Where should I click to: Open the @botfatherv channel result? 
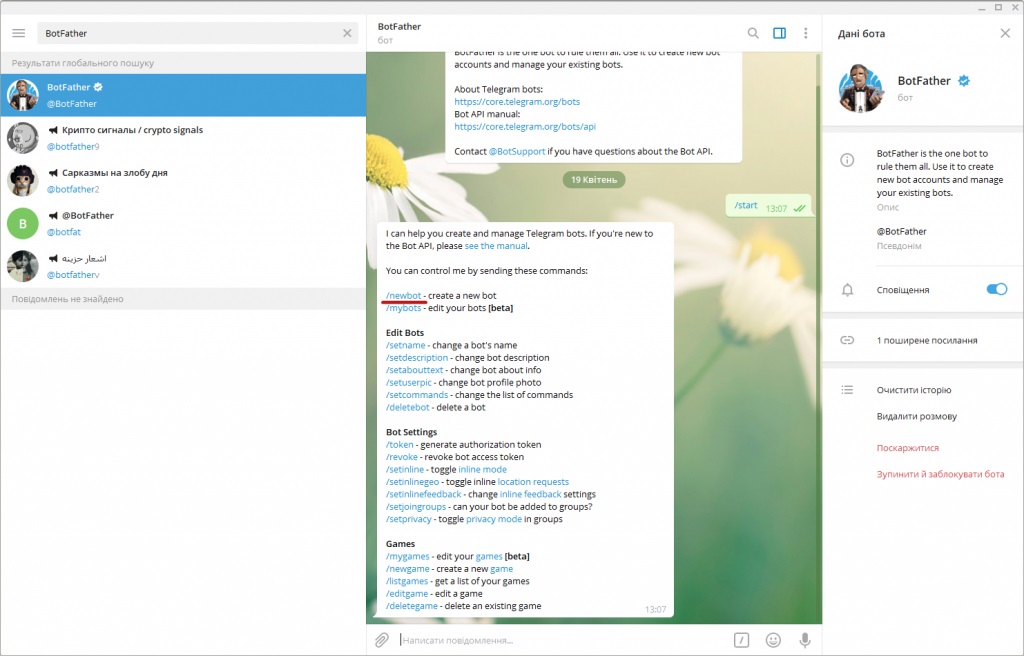point(184,267)
